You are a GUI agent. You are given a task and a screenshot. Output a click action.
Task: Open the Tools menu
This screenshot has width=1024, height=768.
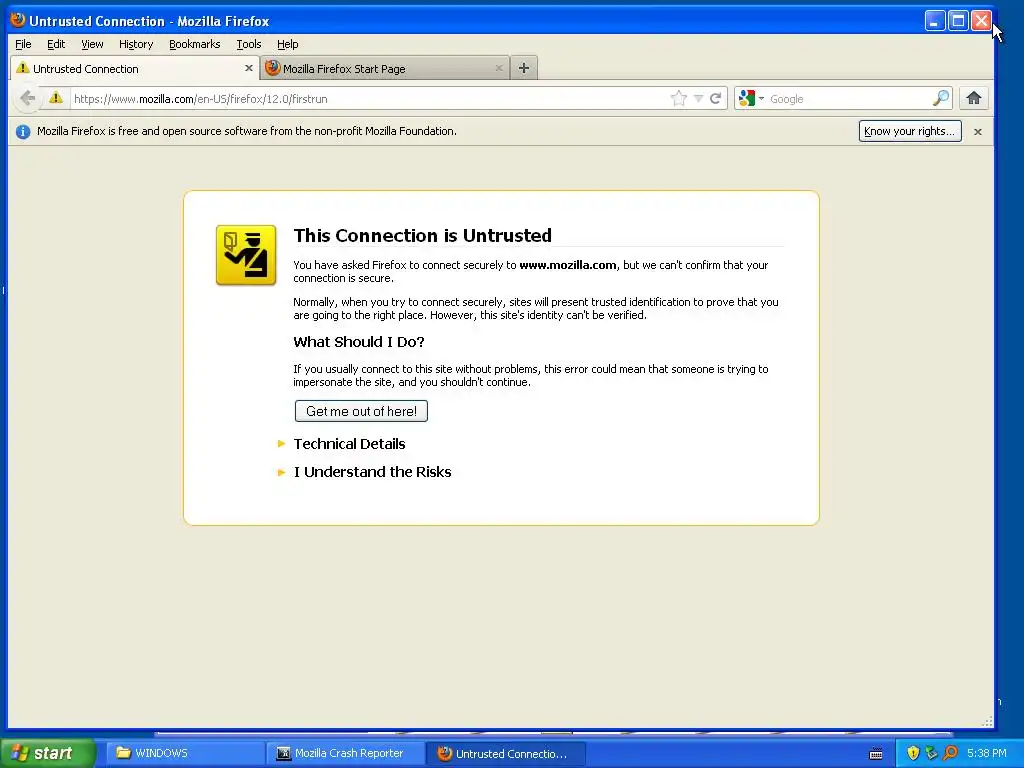249,44
